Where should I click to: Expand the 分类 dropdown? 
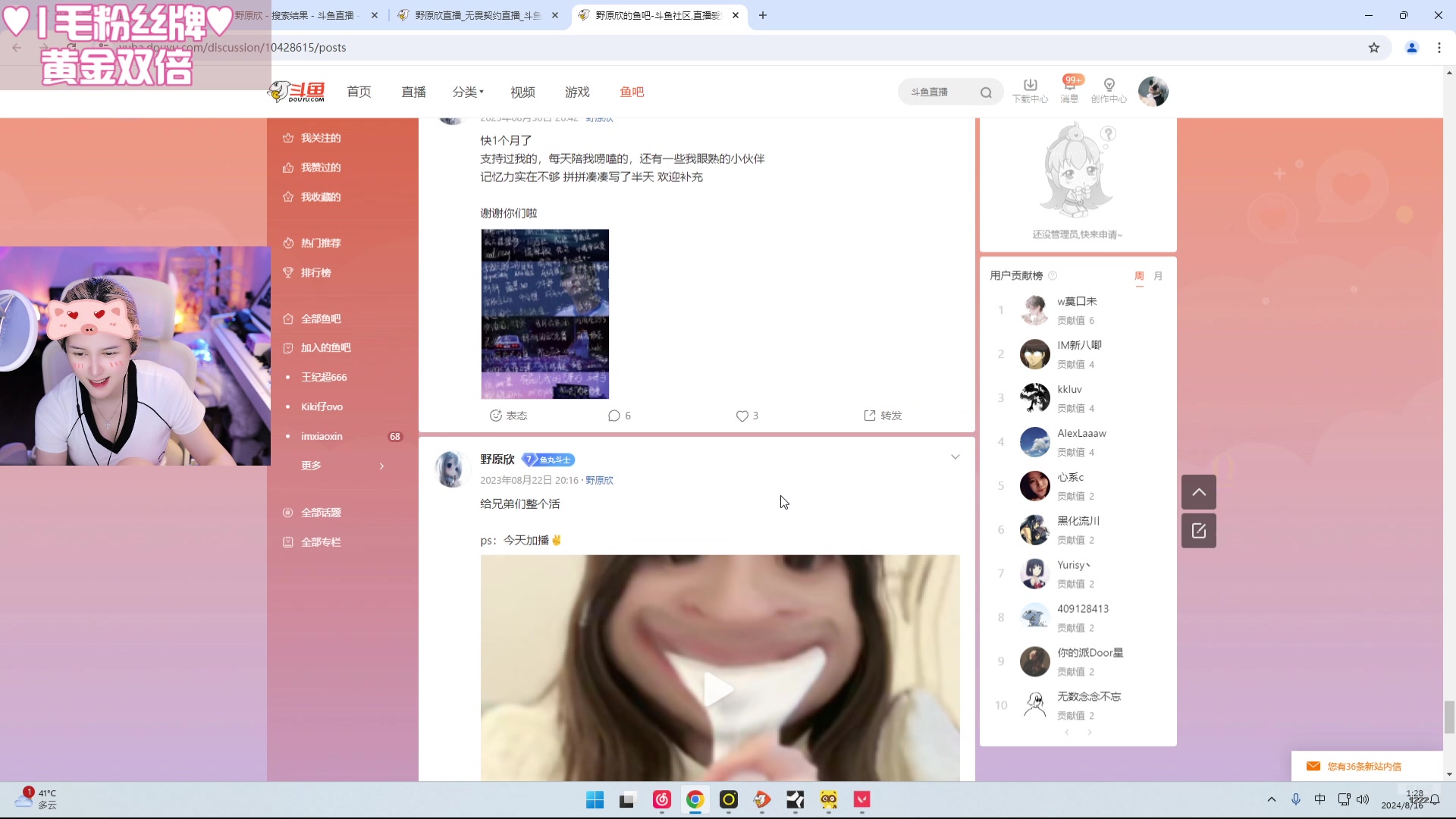click(468, 92)
